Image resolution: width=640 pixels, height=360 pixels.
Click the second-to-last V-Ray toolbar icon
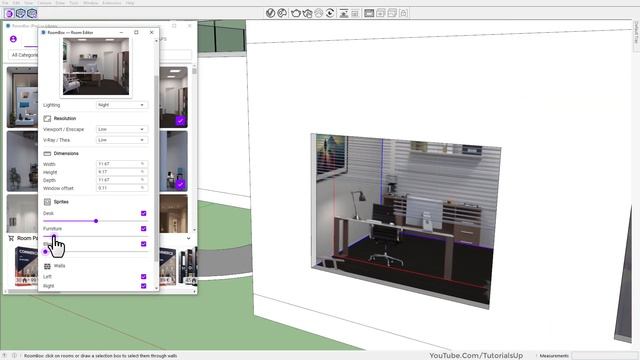pos(392,13)
